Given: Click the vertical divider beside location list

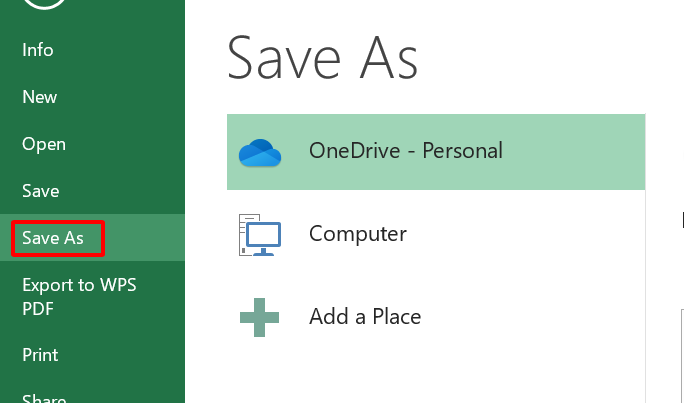Looking at the screenshot, I should [645, 297].
